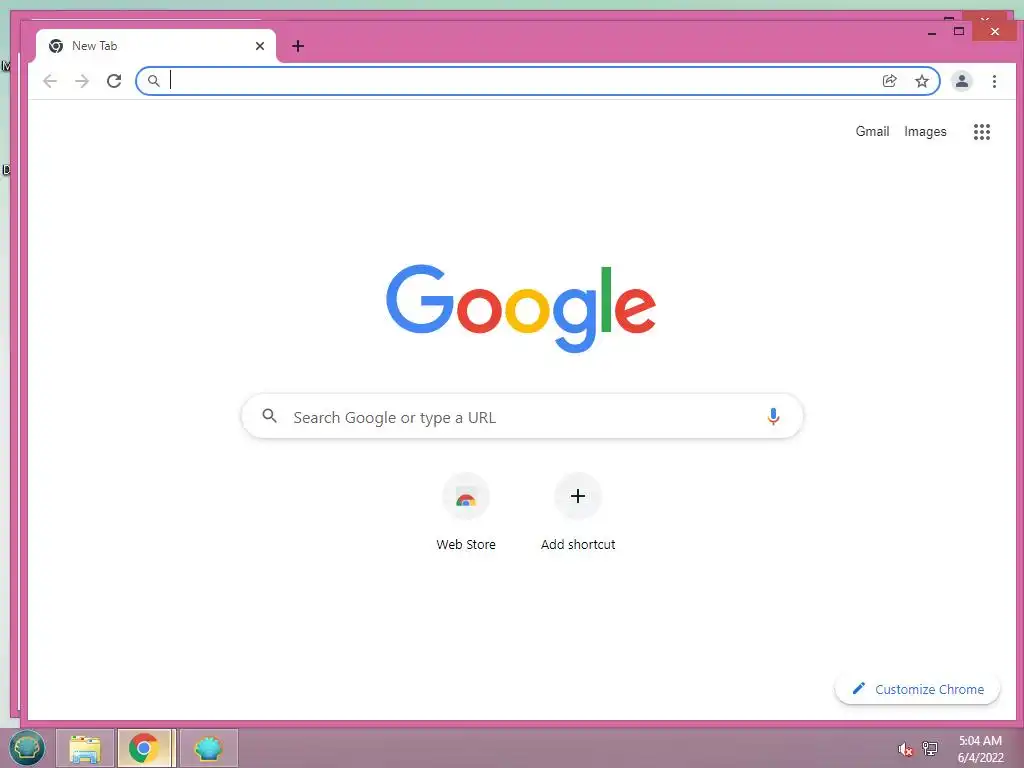Start voice search with the microphone icon
This screenshot has height=768, width=1024.
pyautogui.click(x=773, y=416)
